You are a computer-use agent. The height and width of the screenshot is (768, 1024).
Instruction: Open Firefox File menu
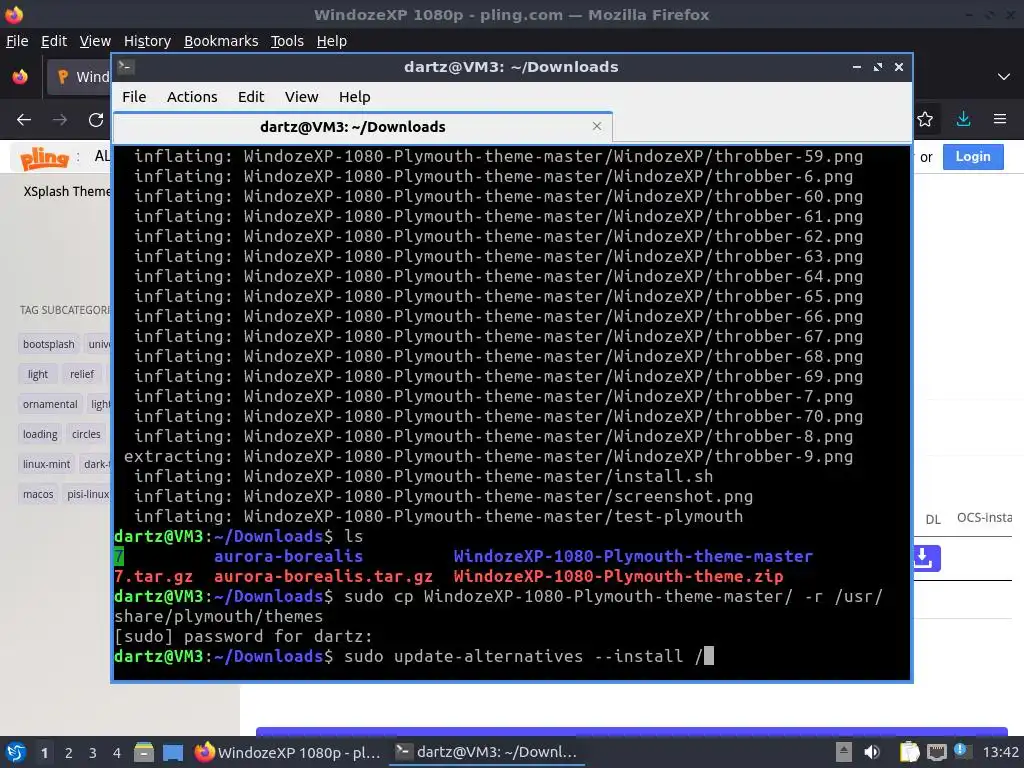[17, 41]
